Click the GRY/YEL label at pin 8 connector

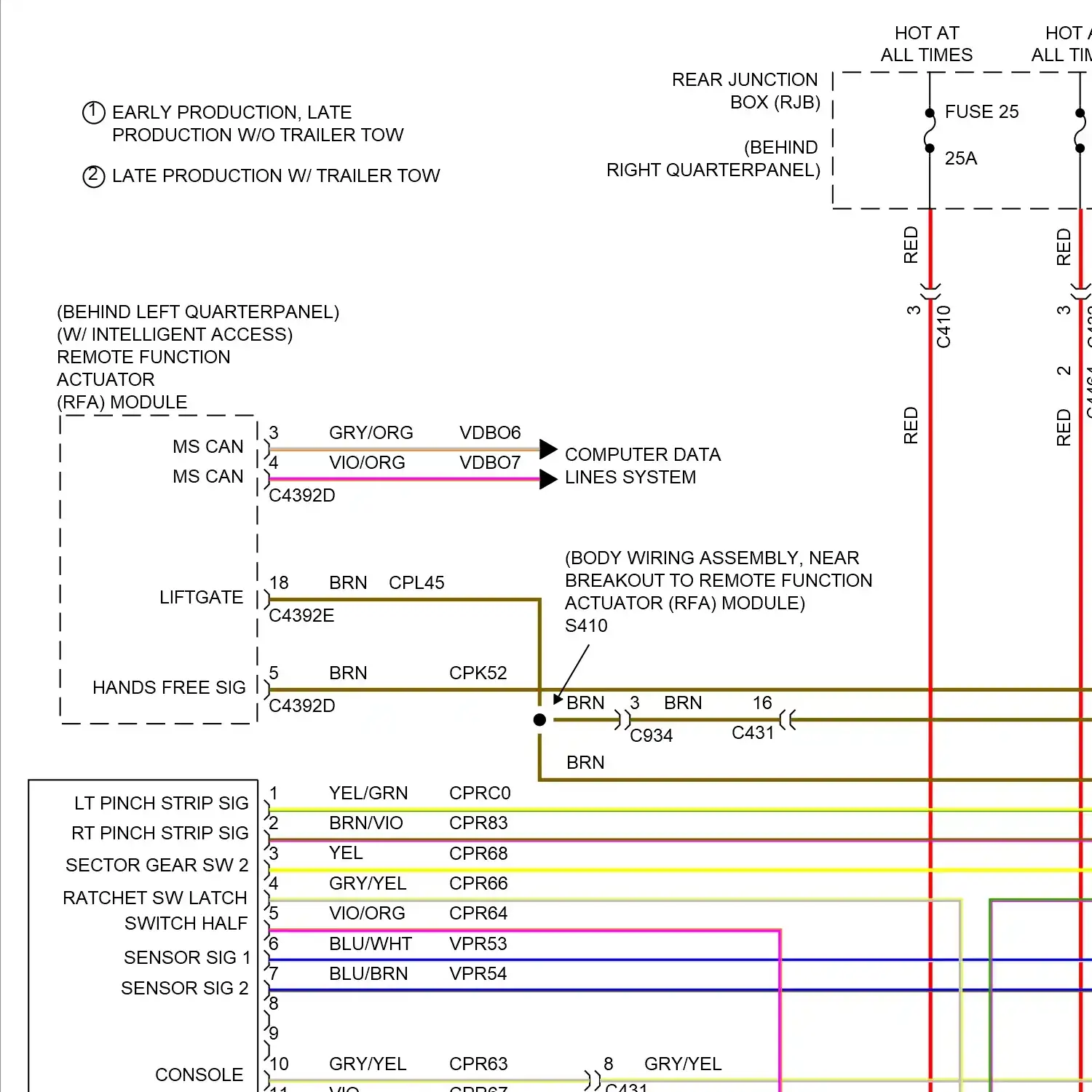pos(683,1064)
